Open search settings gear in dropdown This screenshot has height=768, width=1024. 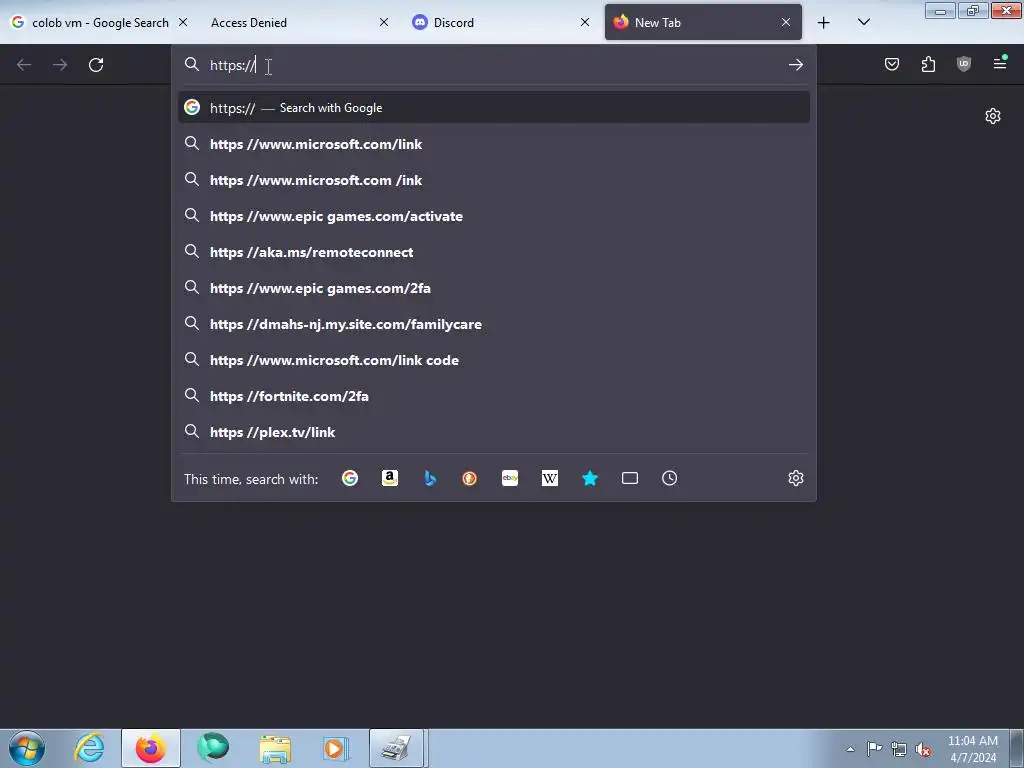tap(795, 478)
